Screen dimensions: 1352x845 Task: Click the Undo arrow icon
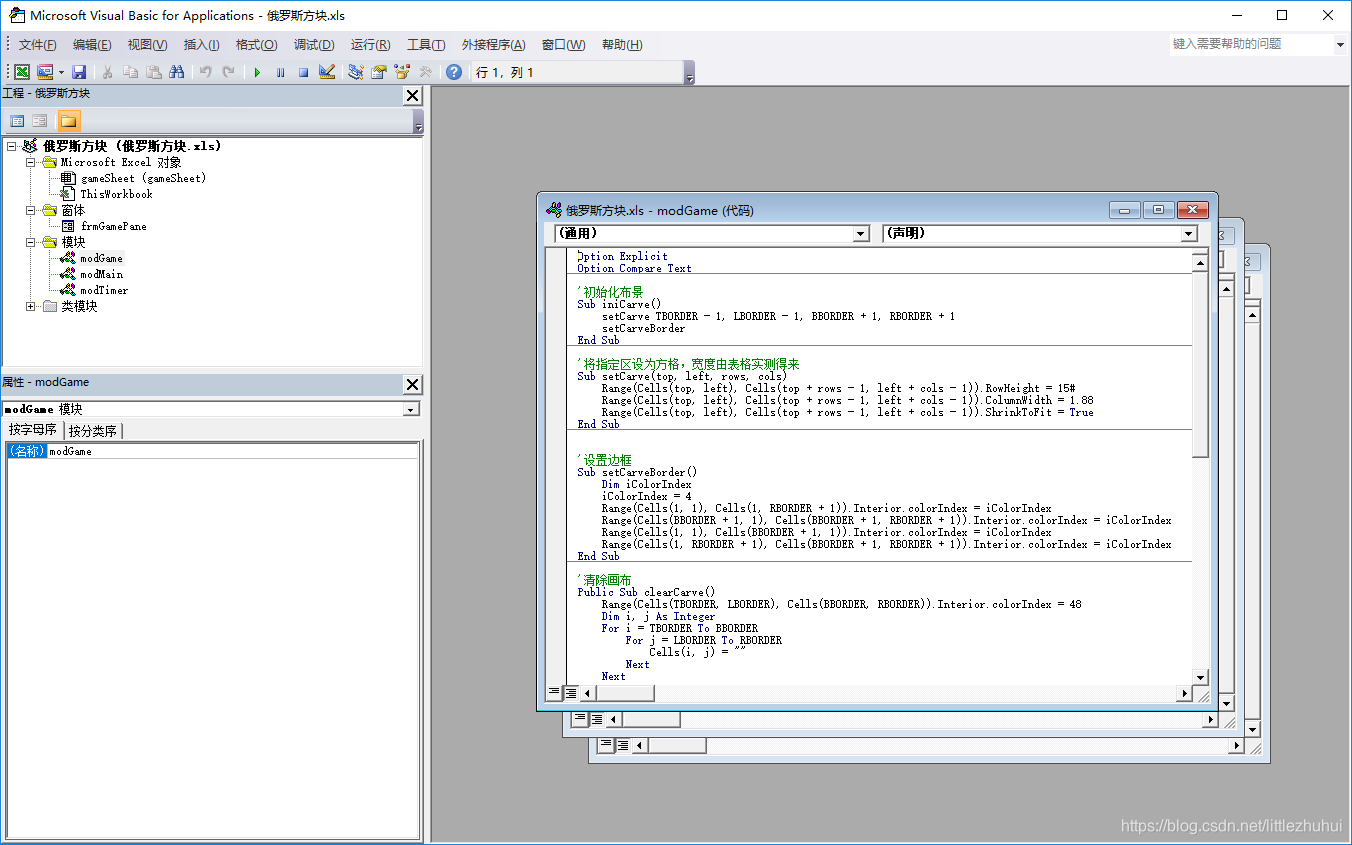pyautogui.click(x=206, y=72)
